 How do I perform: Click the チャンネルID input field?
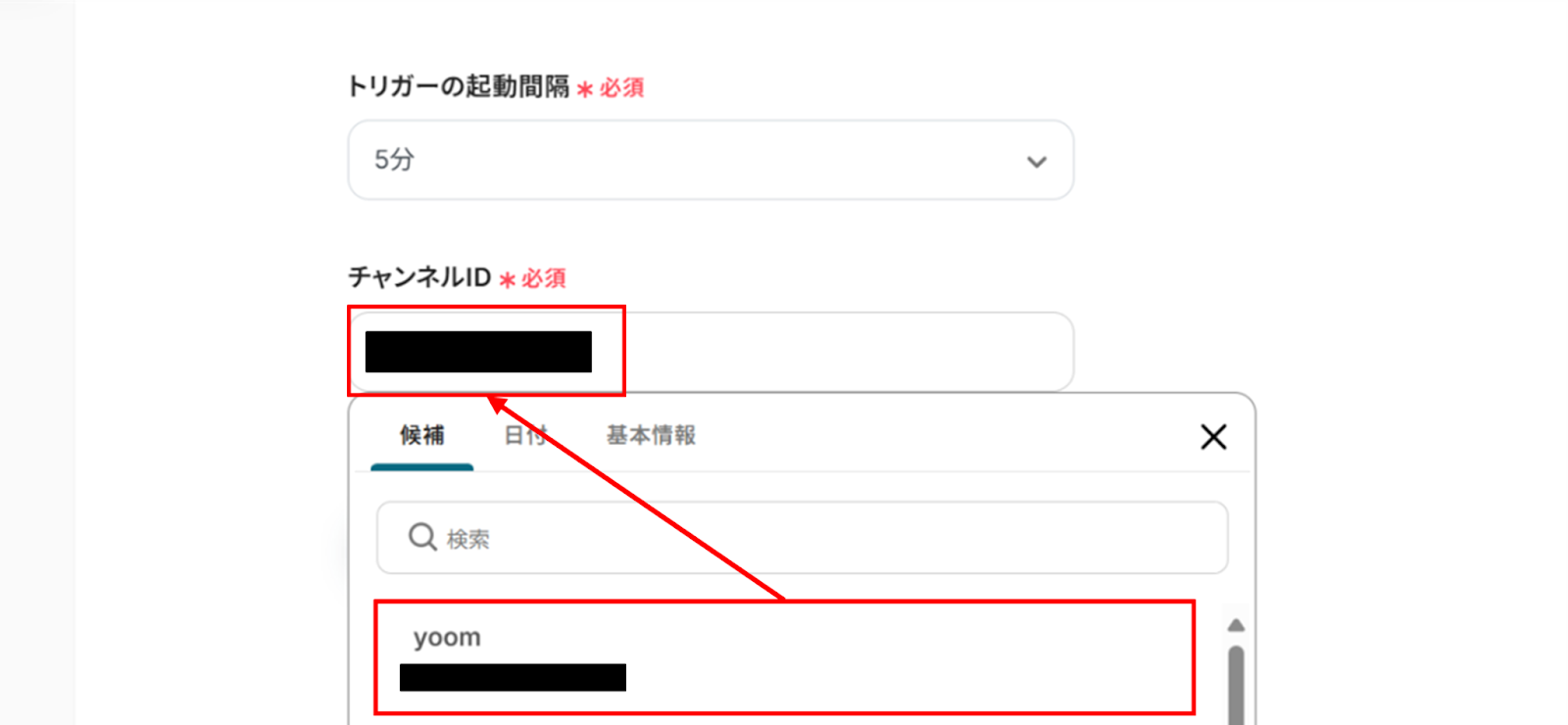pos(710,352)
